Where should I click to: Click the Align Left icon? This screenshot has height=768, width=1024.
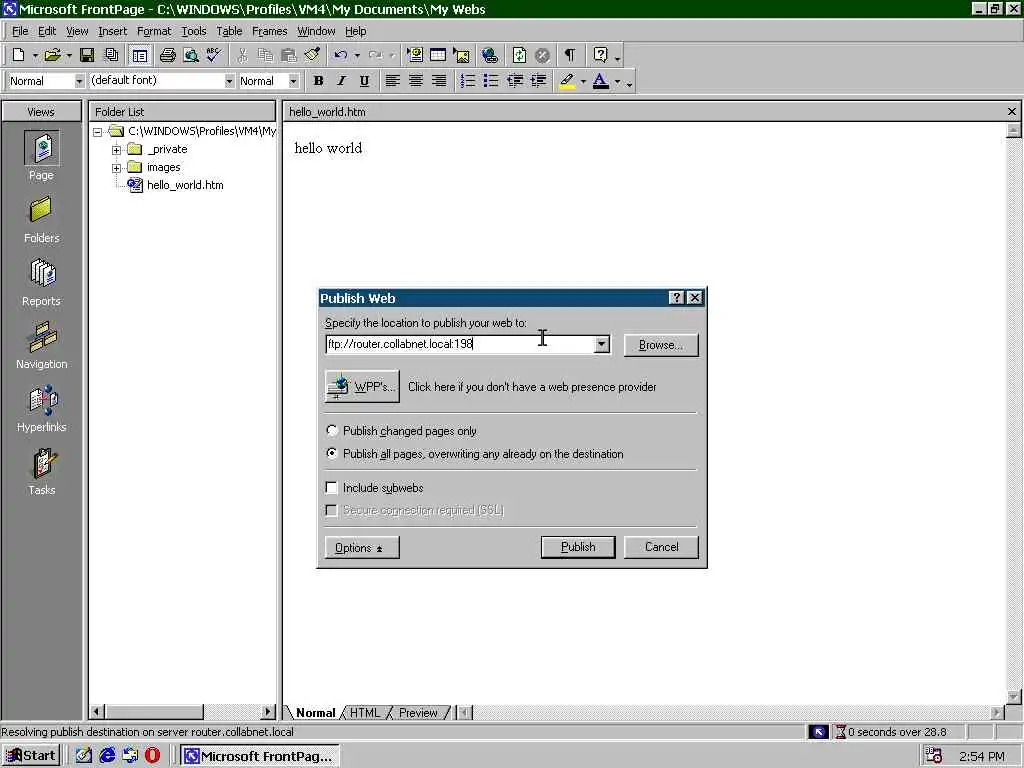(x=392, y=81)
